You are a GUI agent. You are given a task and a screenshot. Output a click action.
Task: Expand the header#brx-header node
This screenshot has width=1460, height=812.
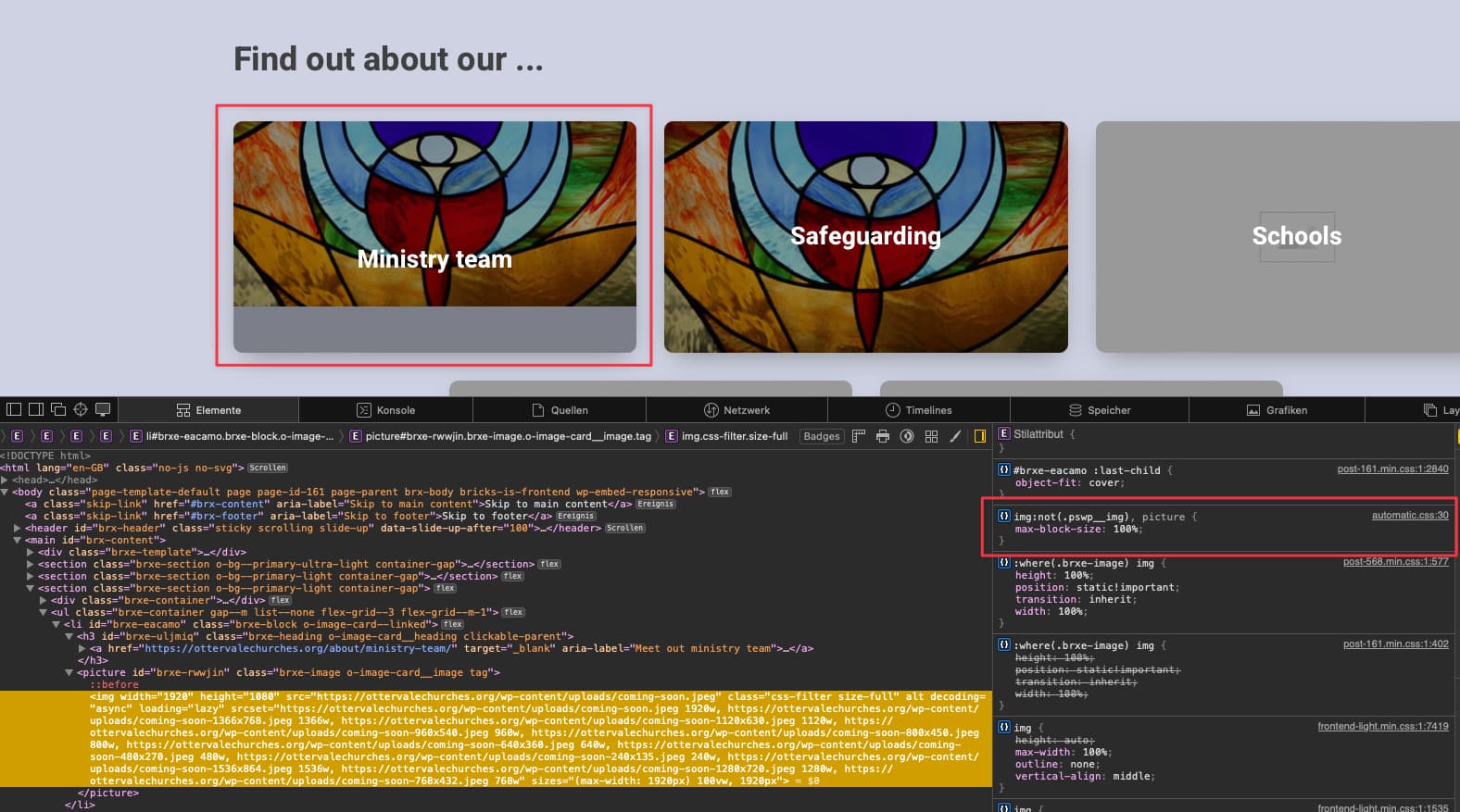(x=18, y=528)
